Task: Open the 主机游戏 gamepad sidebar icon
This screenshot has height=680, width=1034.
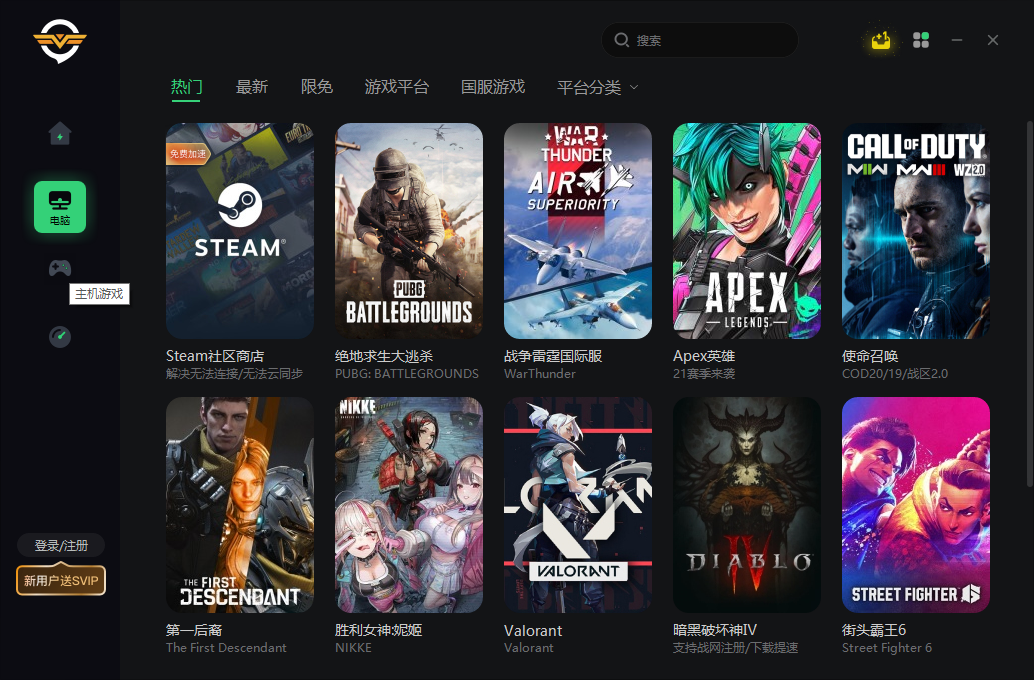Action: tap(60, 268)
